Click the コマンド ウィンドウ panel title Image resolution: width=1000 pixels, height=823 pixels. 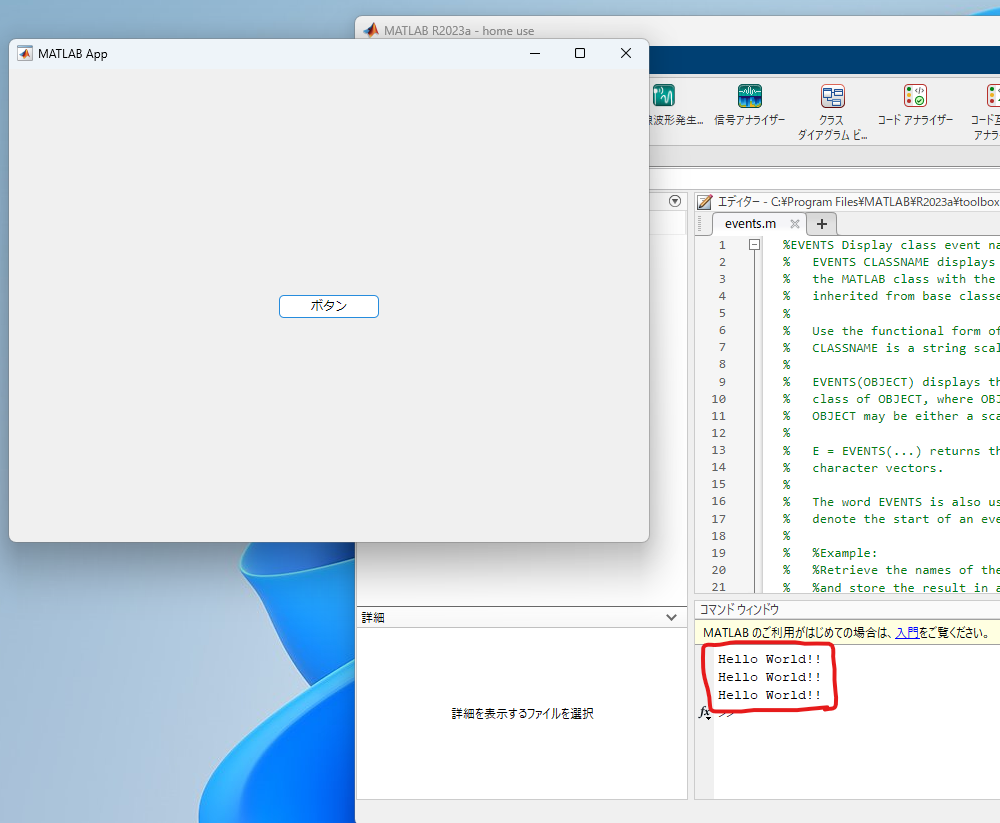click(x=739, y=609)
